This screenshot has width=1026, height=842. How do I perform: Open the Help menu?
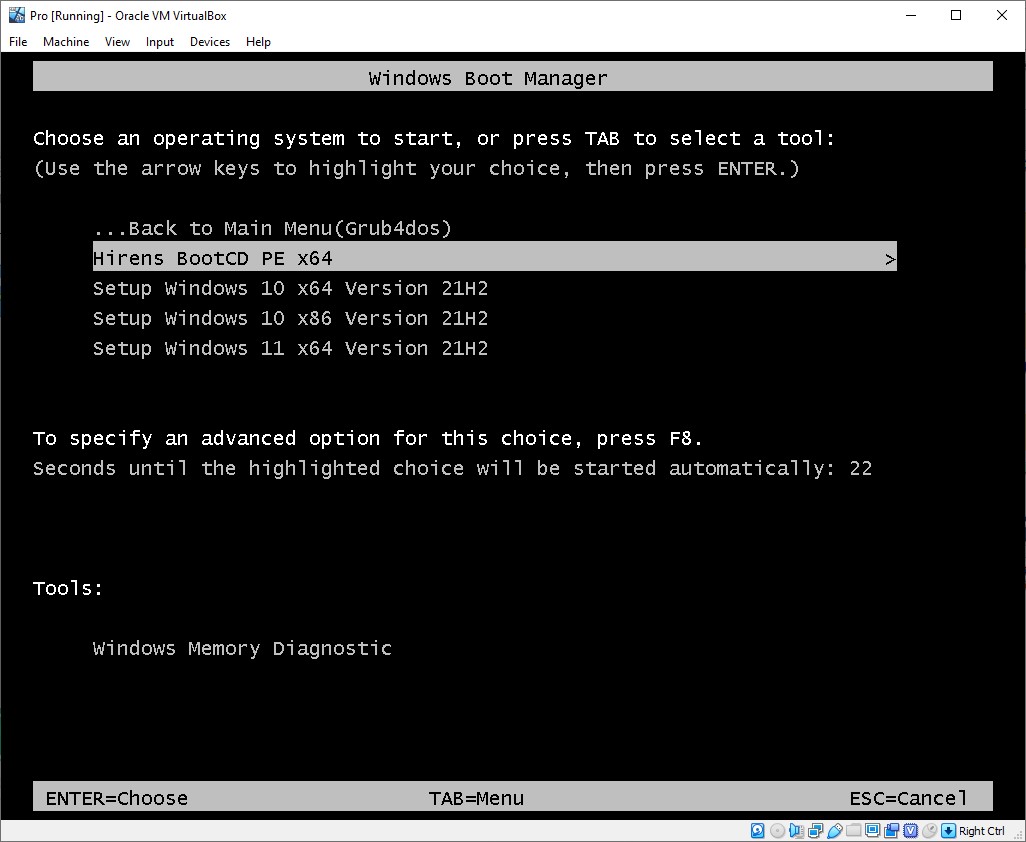point(258,42)
